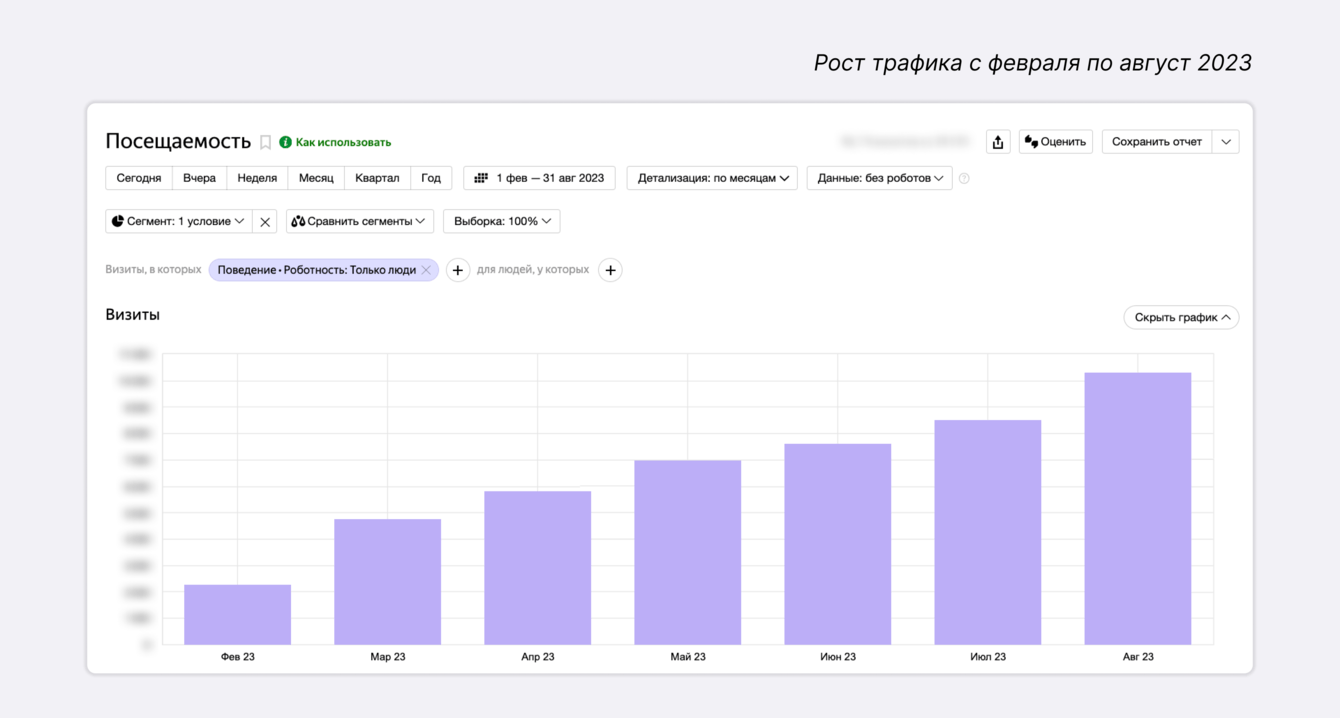Click the green info icon Как использовать
The width and height of the screenshot is (1340, 718).
click(x=285, y=143)
